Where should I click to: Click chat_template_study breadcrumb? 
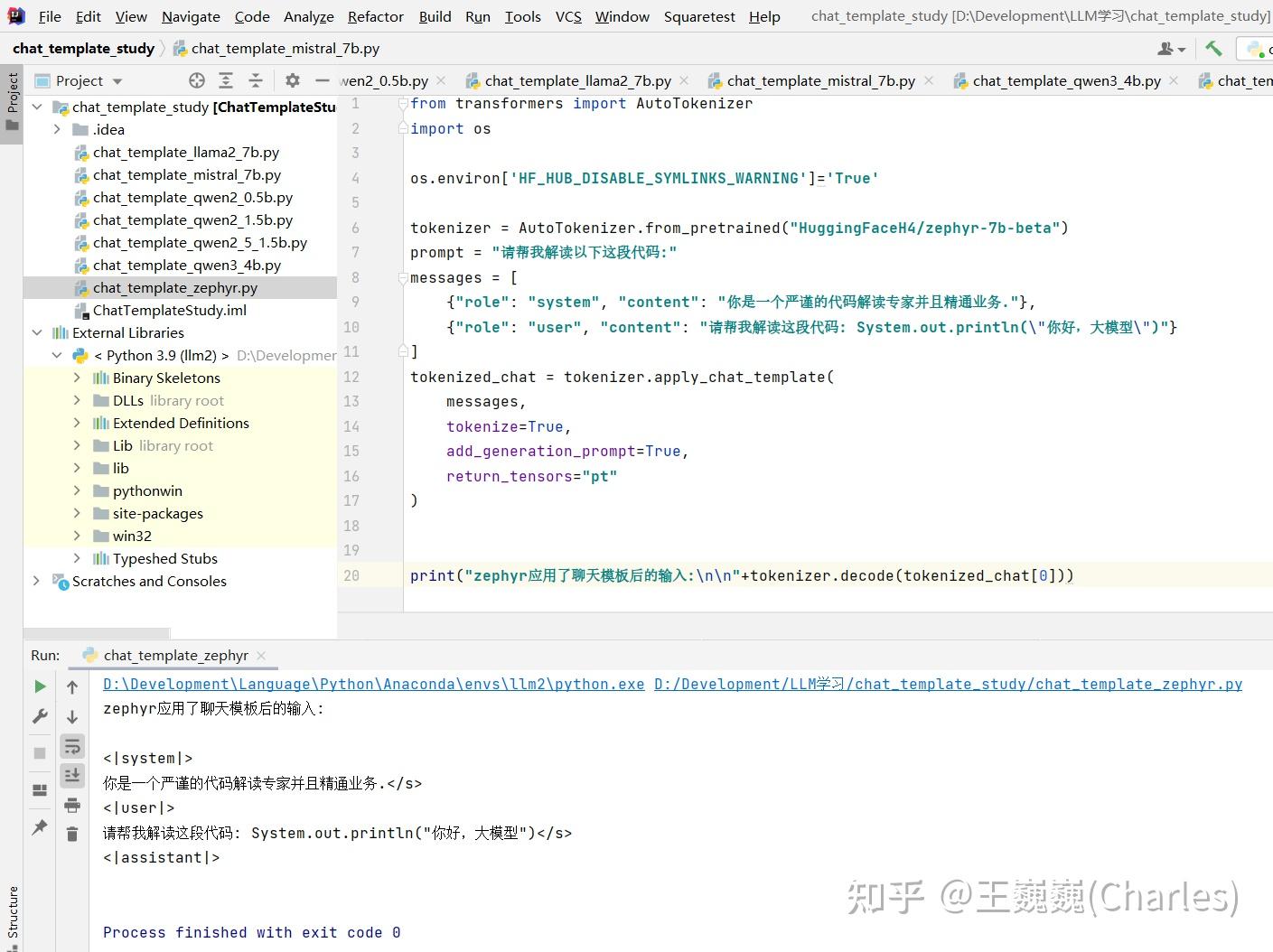tap(83, 48)
